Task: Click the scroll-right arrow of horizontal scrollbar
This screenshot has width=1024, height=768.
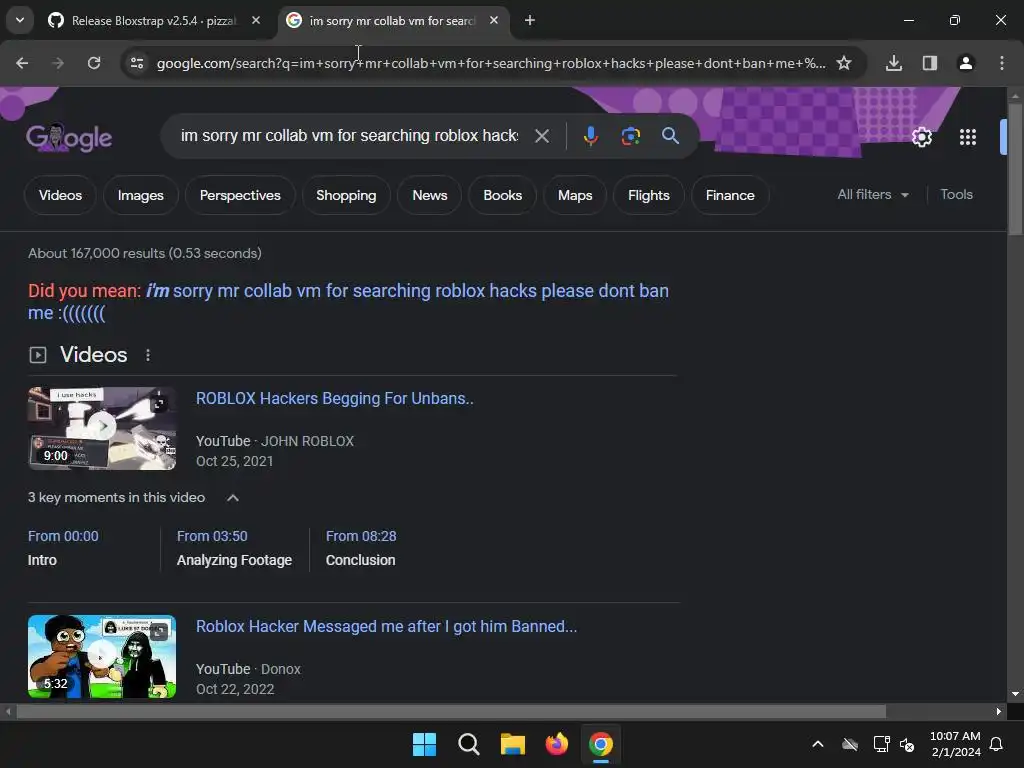Action: (999, 711)
